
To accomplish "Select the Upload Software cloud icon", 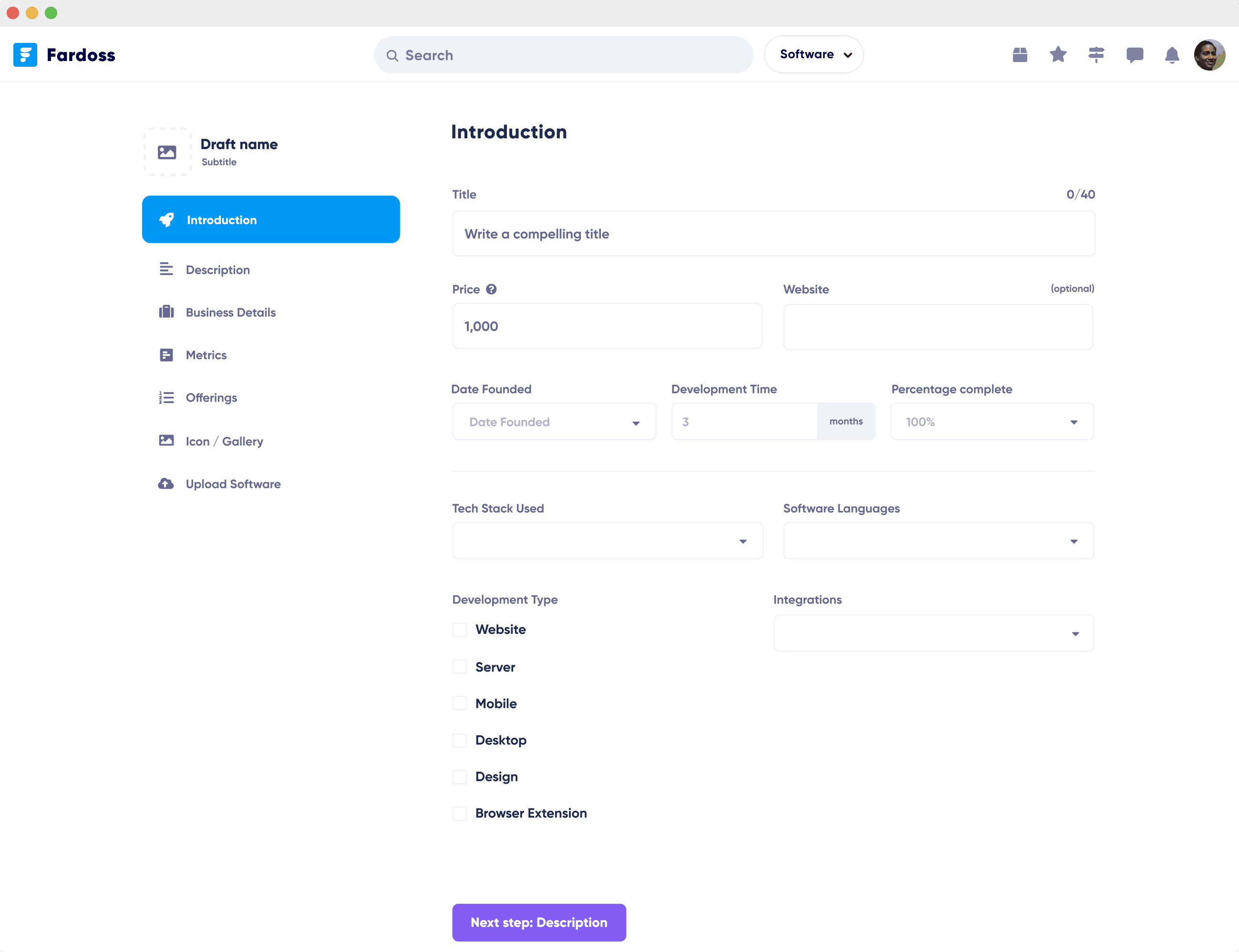I will 166,483.
